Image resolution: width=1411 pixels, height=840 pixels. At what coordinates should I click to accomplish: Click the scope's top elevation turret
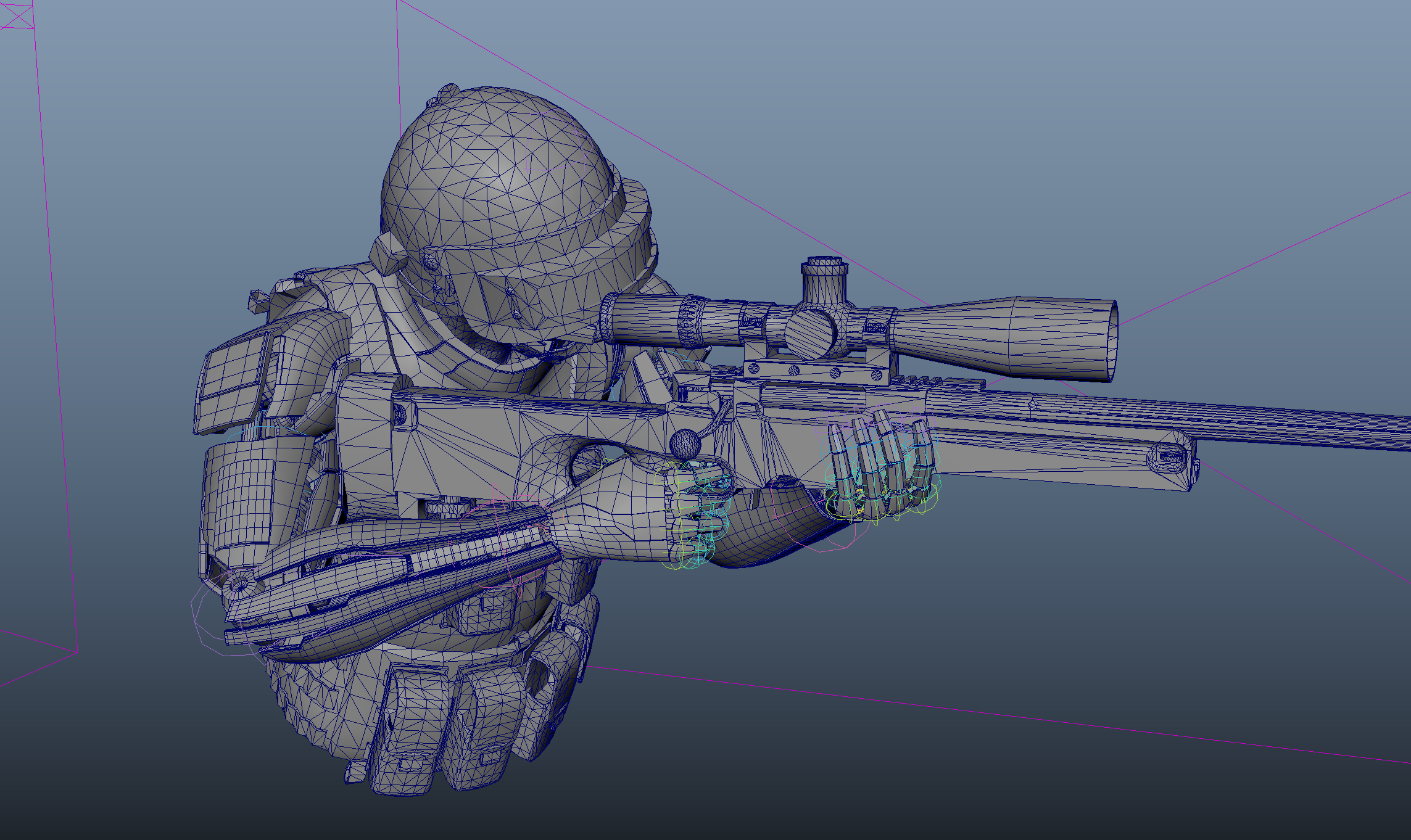click(824, 278)
